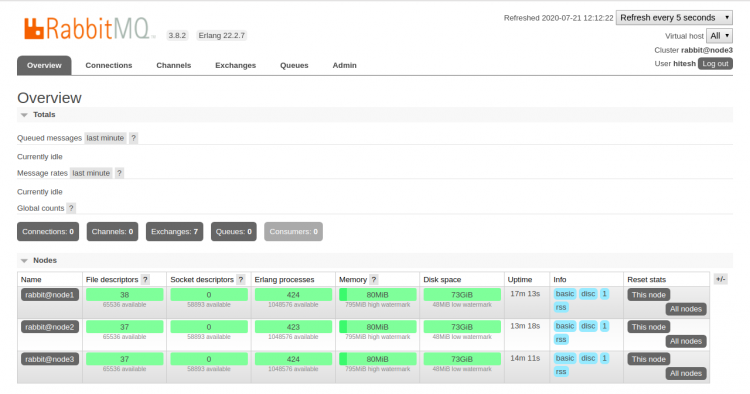Viewport: 750px width, 394px height.
Task: Toggle column options with +/- button
Action: (720, 279)
